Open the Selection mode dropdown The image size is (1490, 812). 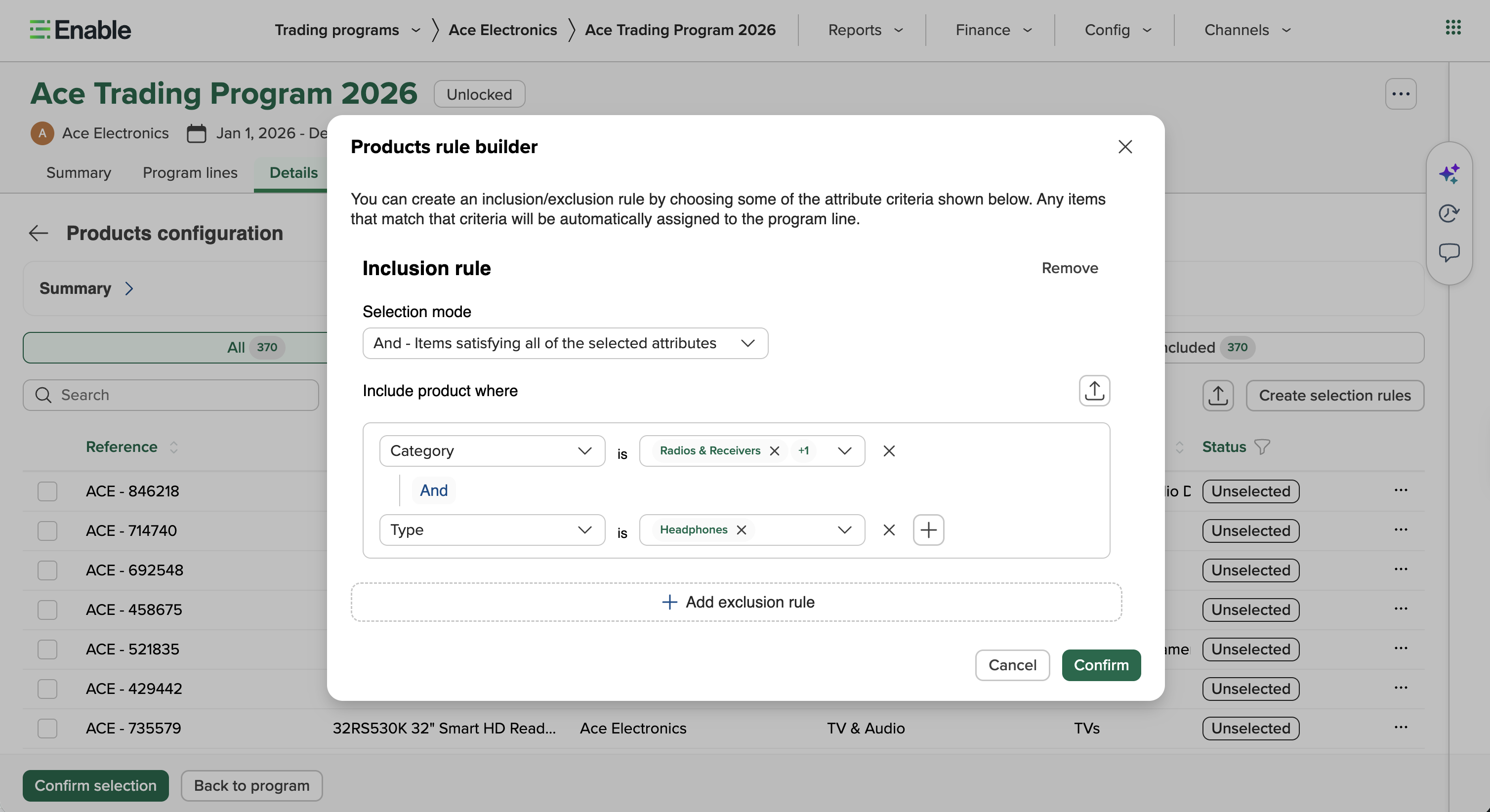click(x=565, y=343)
